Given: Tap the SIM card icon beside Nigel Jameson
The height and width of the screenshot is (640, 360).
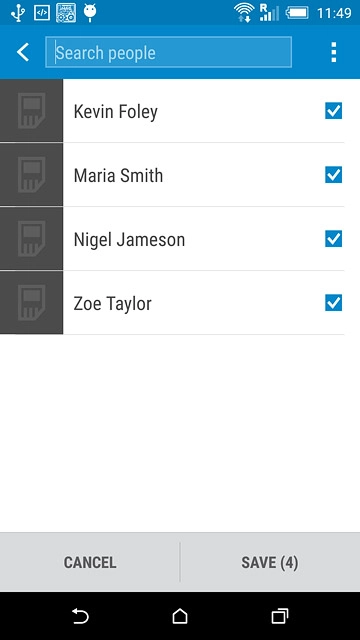Looking at the screenshot, I should pos(31,239).
